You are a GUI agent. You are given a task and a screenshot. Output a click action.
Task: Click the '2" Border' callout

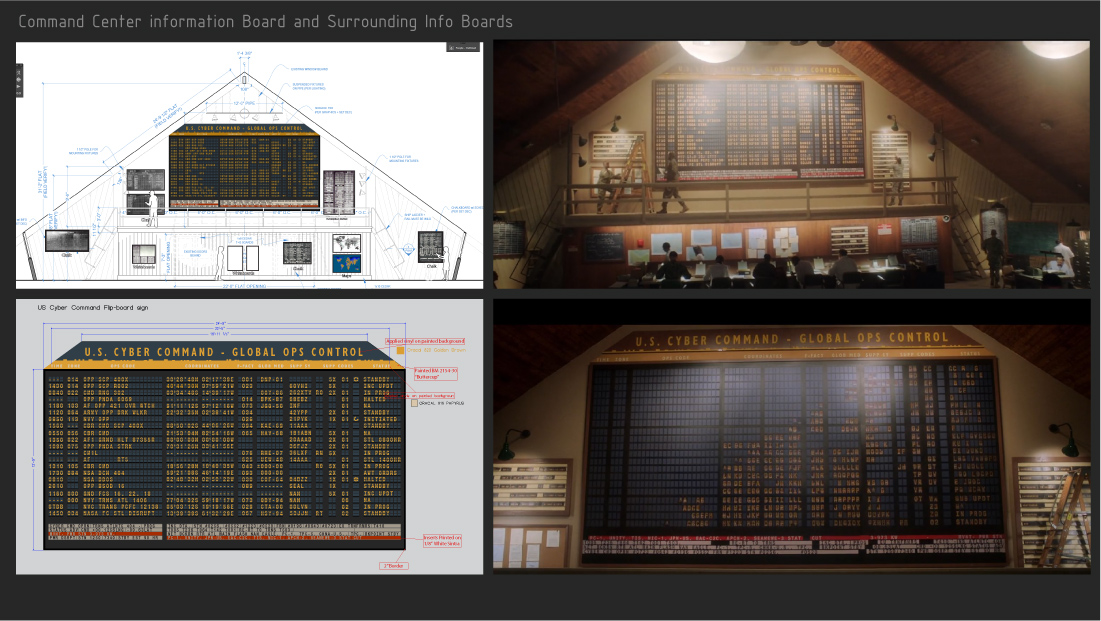coord(393,566)
